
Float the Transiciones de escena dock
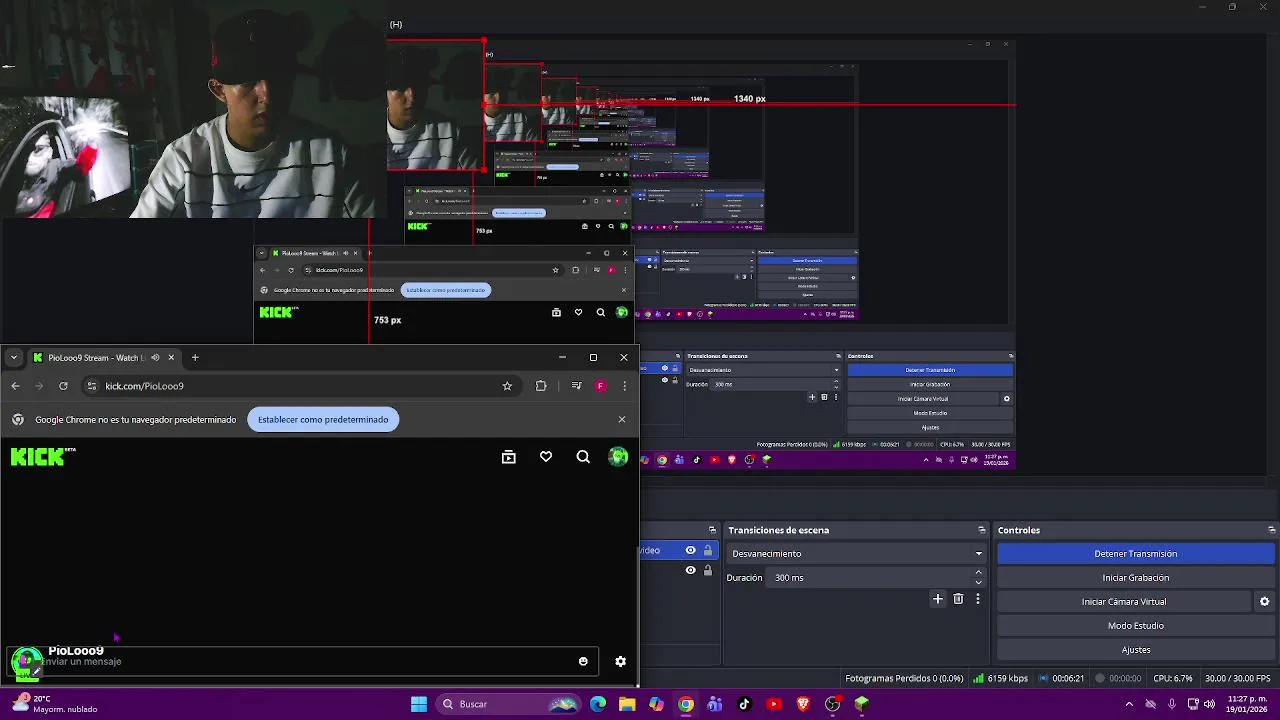982,530
